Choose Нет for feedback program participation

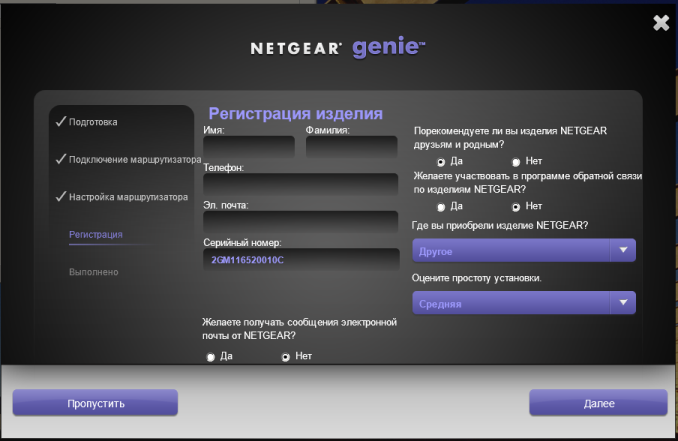point(515,207)
